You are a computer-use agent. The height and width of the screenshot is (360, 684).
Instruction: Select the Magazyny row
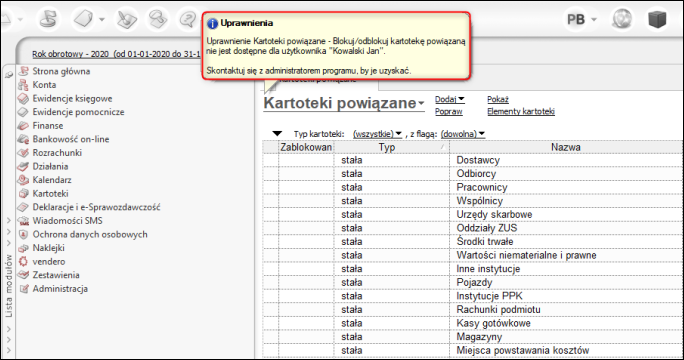coord(473,336)
